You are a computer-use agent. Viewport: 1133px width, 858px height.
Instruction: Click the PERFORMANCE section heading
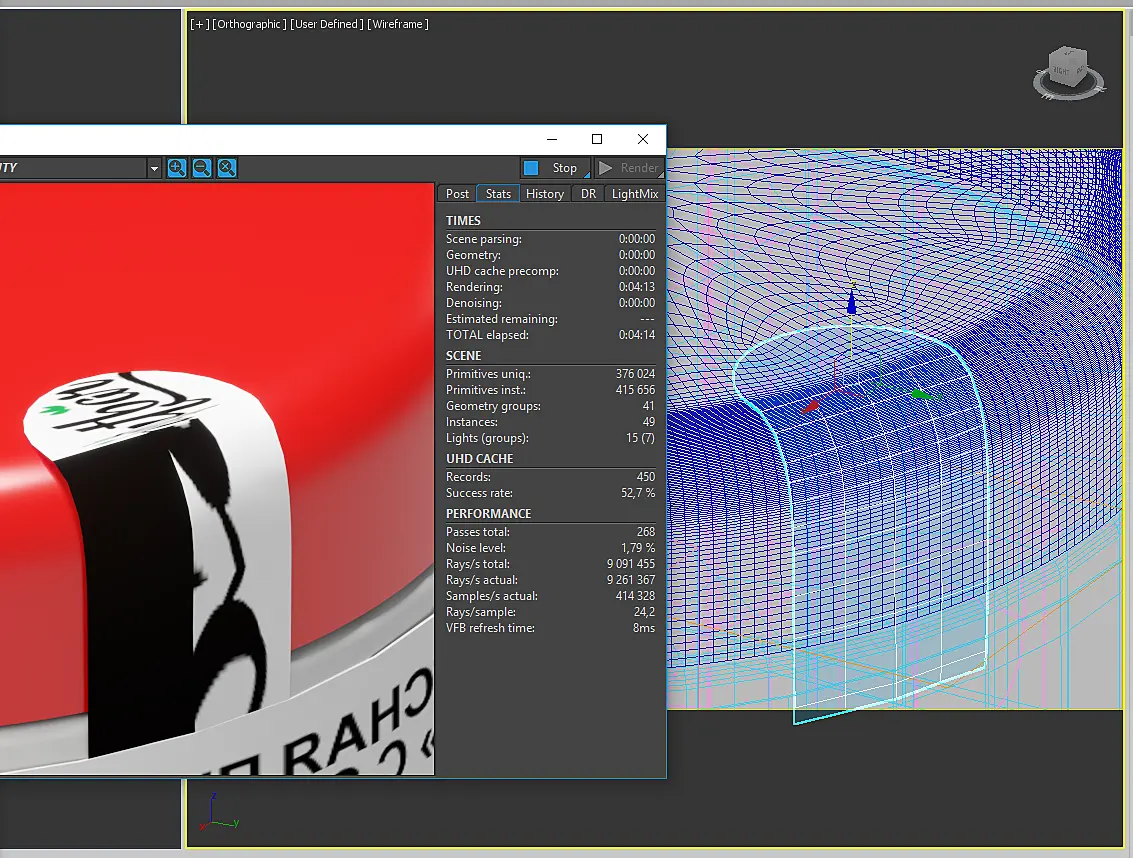[488, 513]
